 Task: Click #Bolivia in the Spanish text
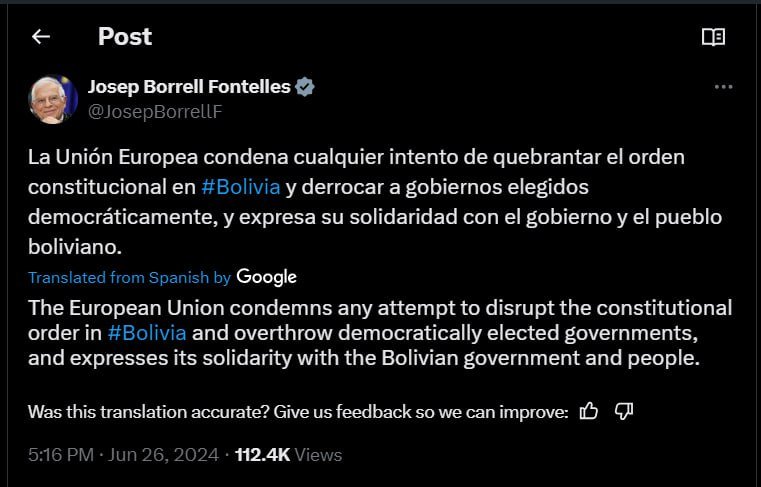pos(240,187)
